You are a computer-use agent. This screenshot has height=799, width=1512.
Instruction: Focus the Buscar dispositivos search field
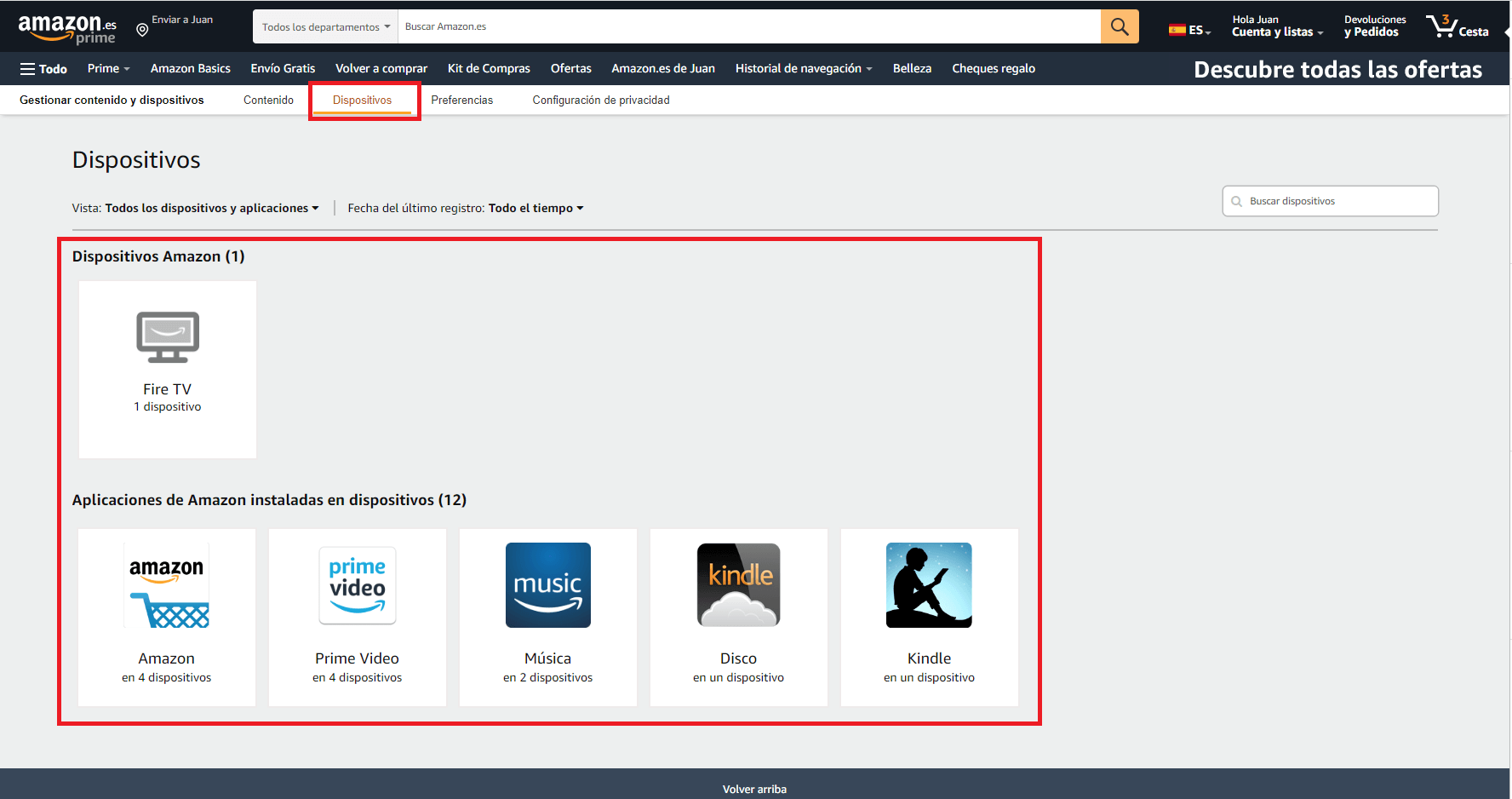pyautogui.click(x=1331, y=202)
